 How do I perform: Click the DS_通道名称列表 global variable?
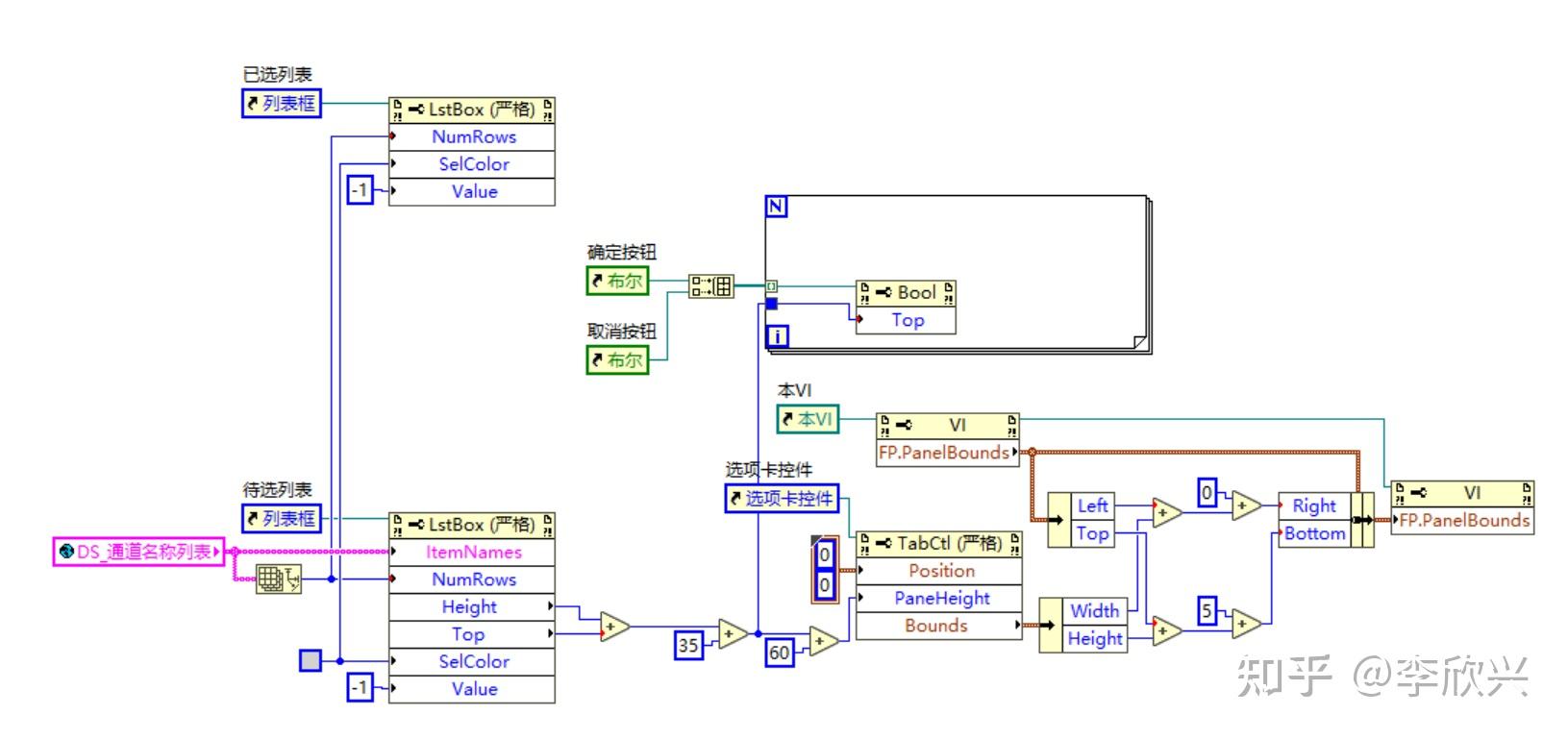pyautogui.click(x=138, y=552)
